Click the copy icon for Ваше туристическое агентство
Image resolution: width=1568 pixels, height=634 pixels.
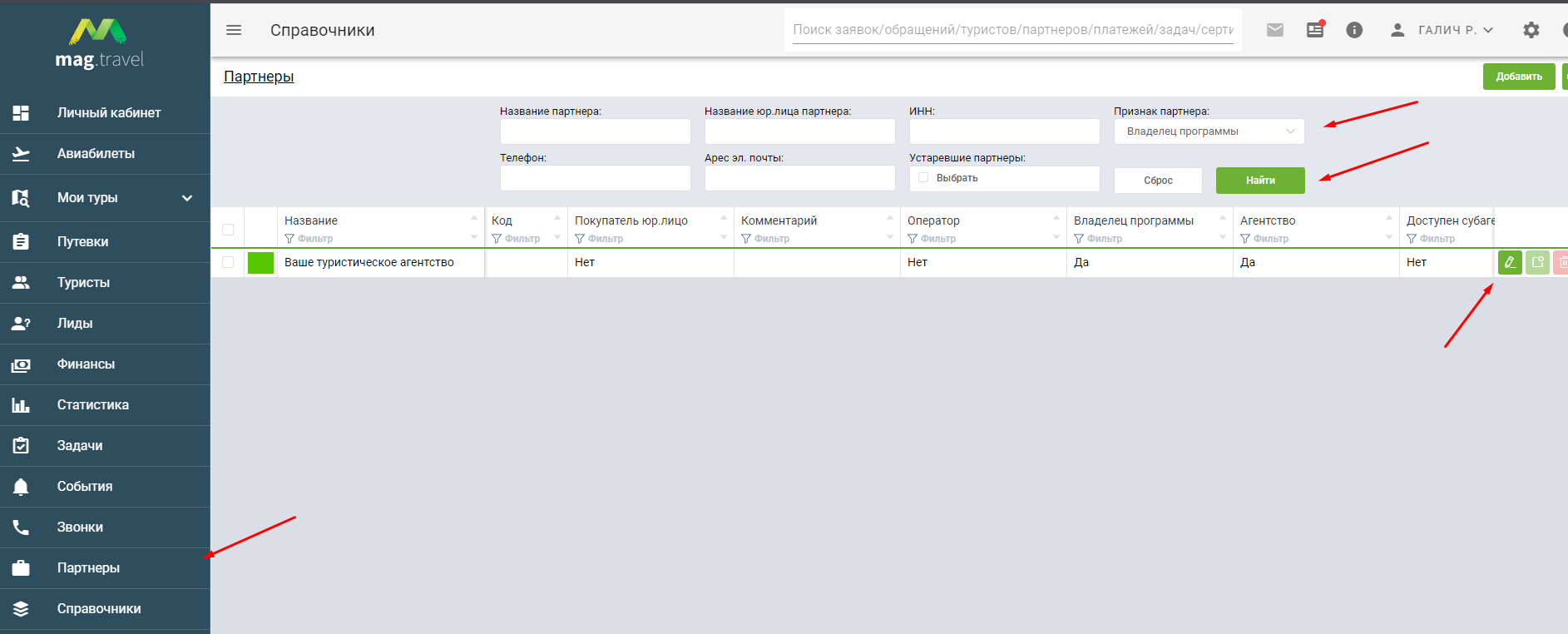click(x=1537, y=262)
